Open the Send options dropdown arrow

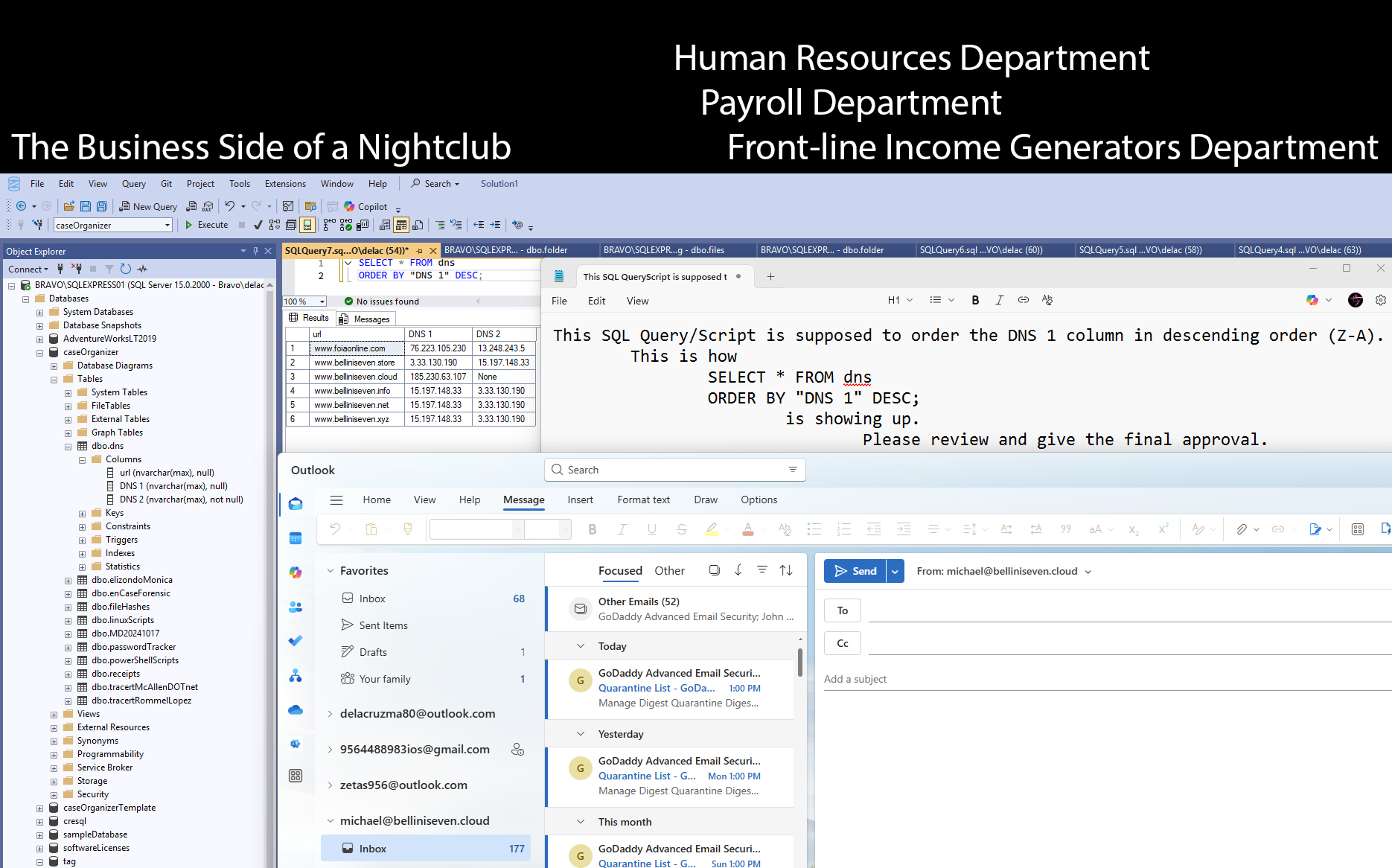(x=895, y=571)
